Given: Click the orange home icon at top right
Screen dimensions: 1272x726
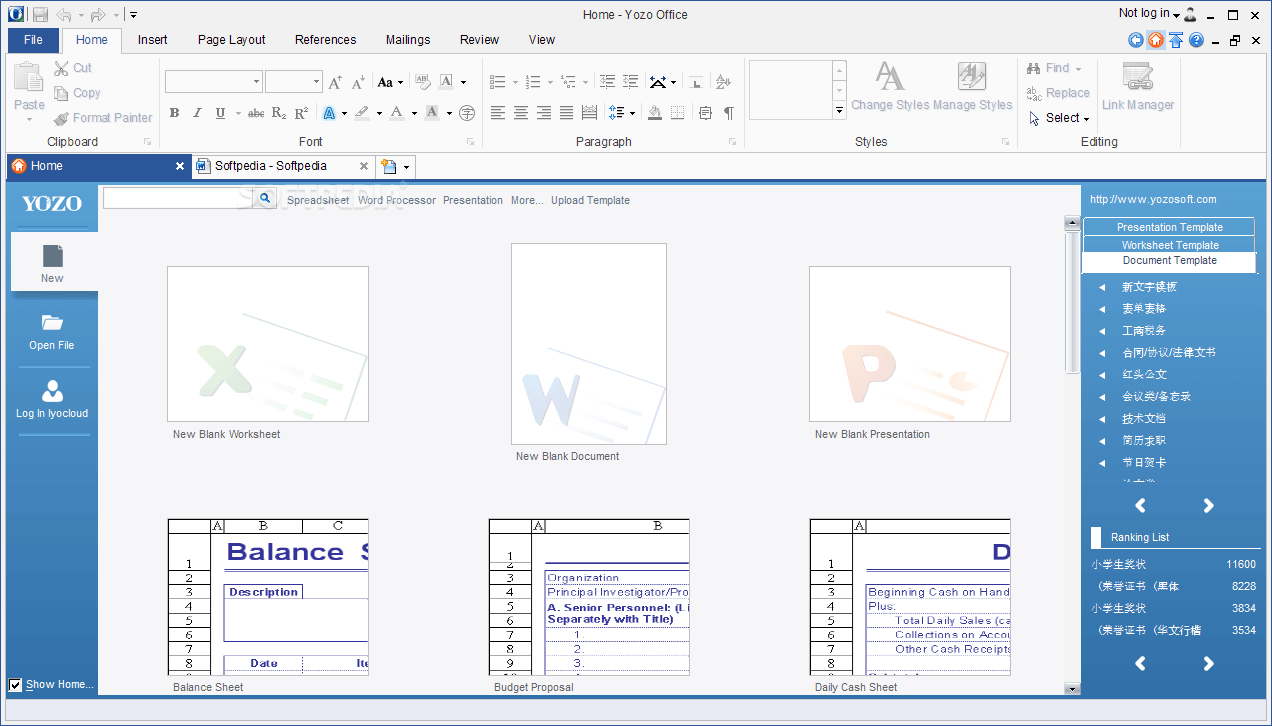Looking at the screenshot, I should coord(1156,40).
